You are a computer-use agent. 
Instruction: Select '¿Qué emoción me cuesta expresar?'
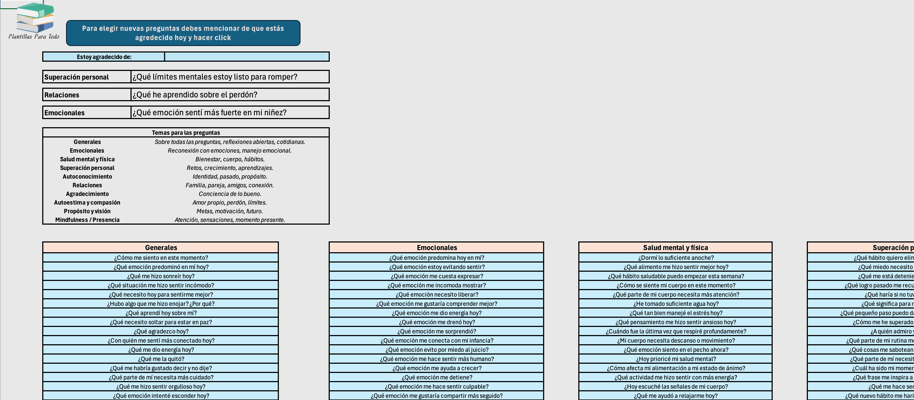pos(437,276)
